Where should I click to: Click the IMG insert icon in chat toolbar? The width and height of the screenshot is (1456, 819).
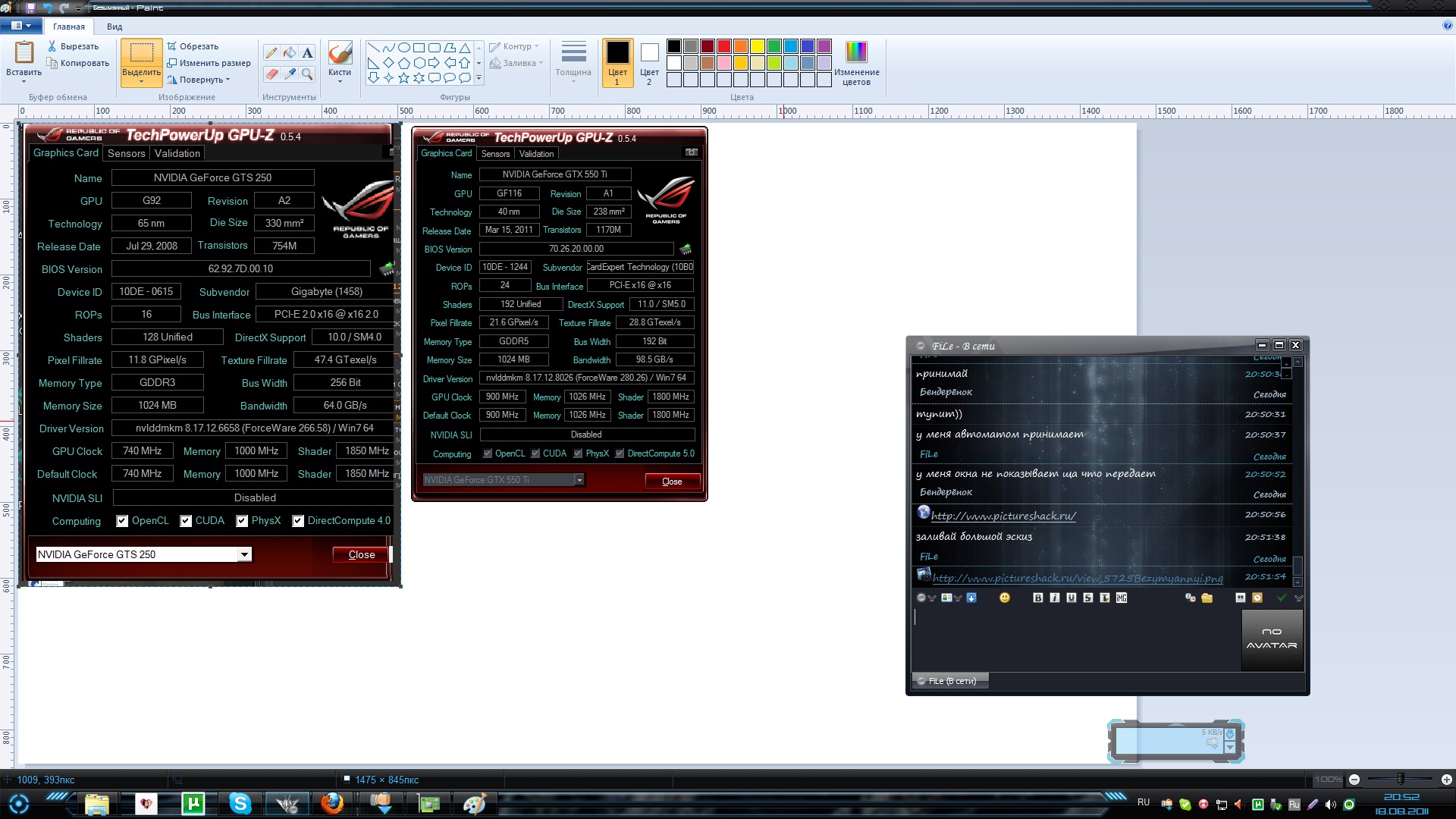(x=1122, y=598)
